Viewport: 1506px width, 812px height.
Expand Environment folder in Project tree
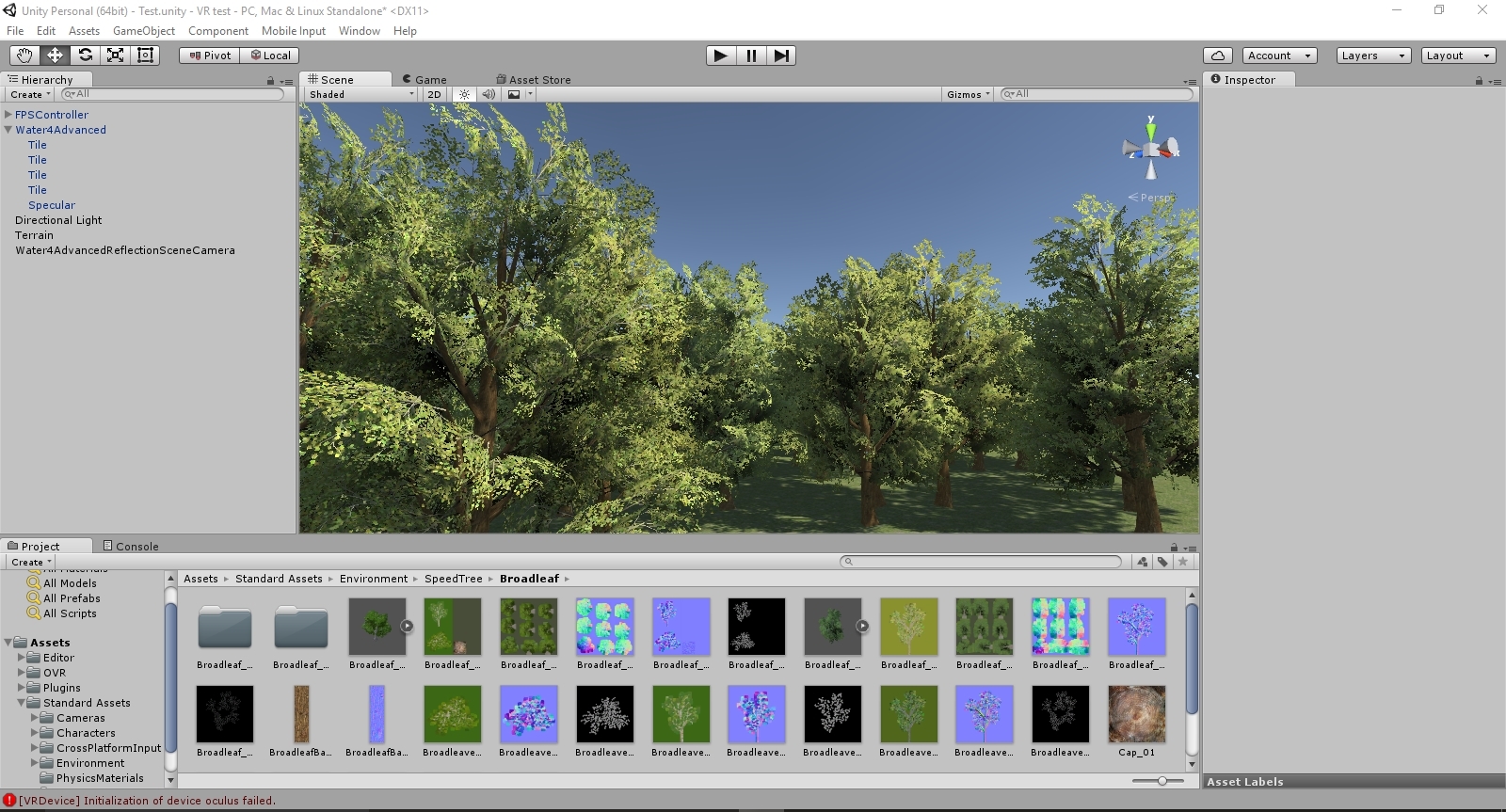point(35,763)
